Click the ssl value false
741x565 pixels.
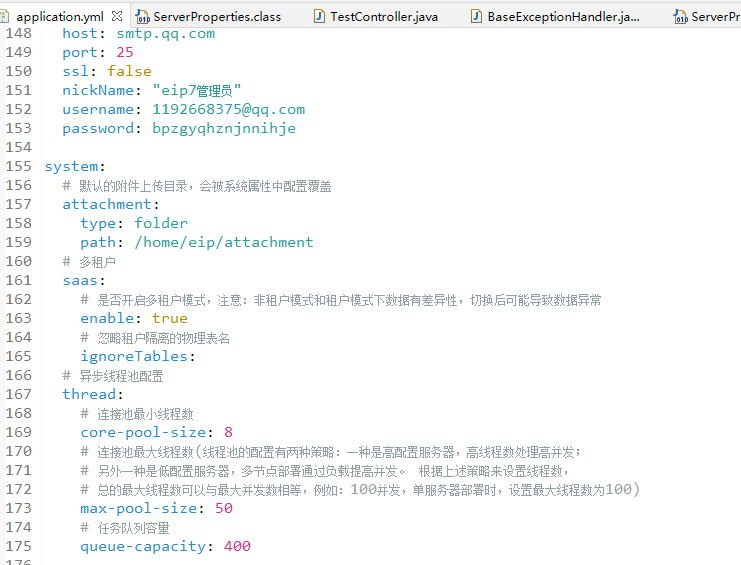(129, 71)
